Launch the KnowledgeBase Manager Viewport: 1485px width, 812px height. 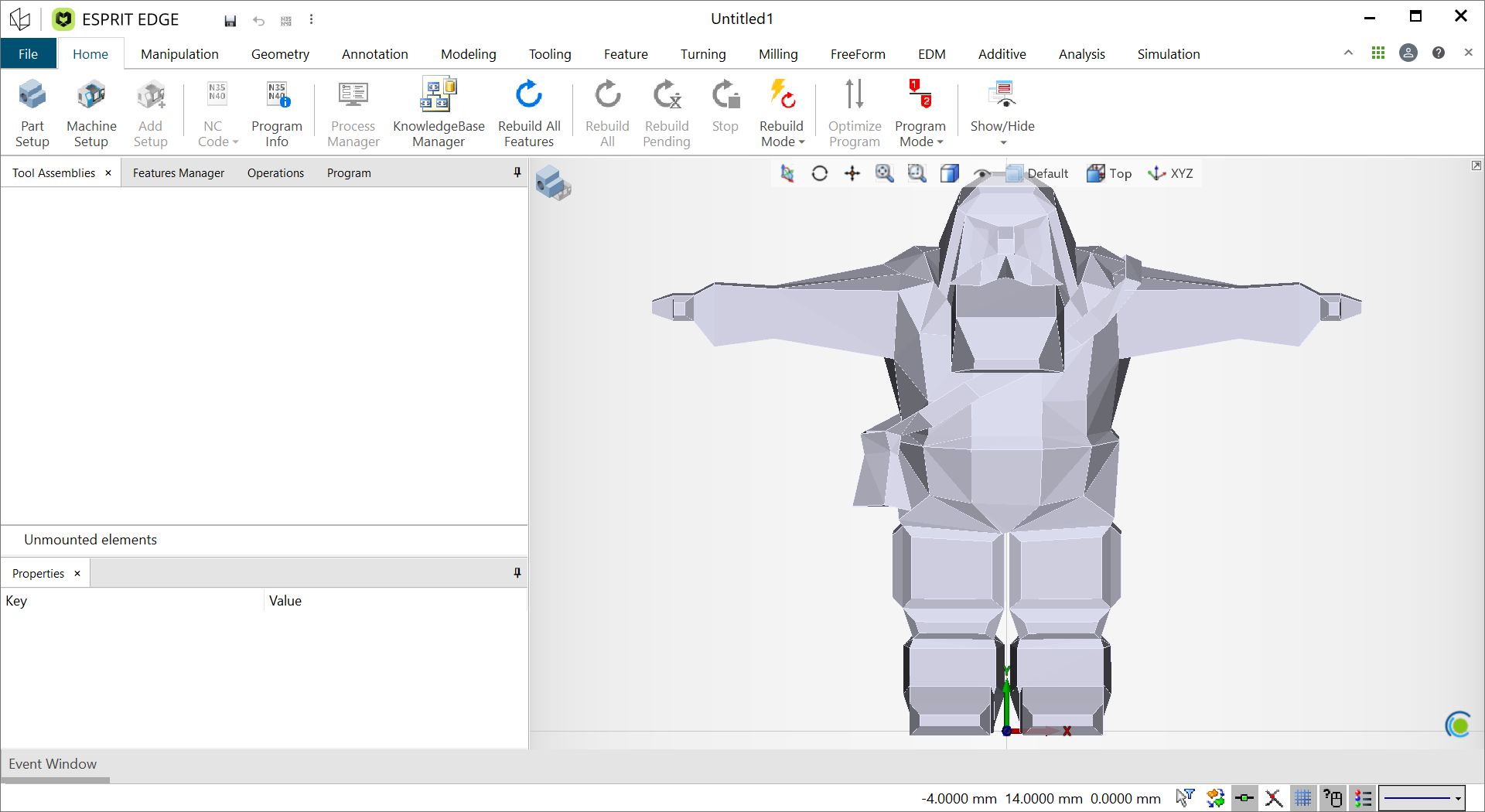(x=439, y=113)
